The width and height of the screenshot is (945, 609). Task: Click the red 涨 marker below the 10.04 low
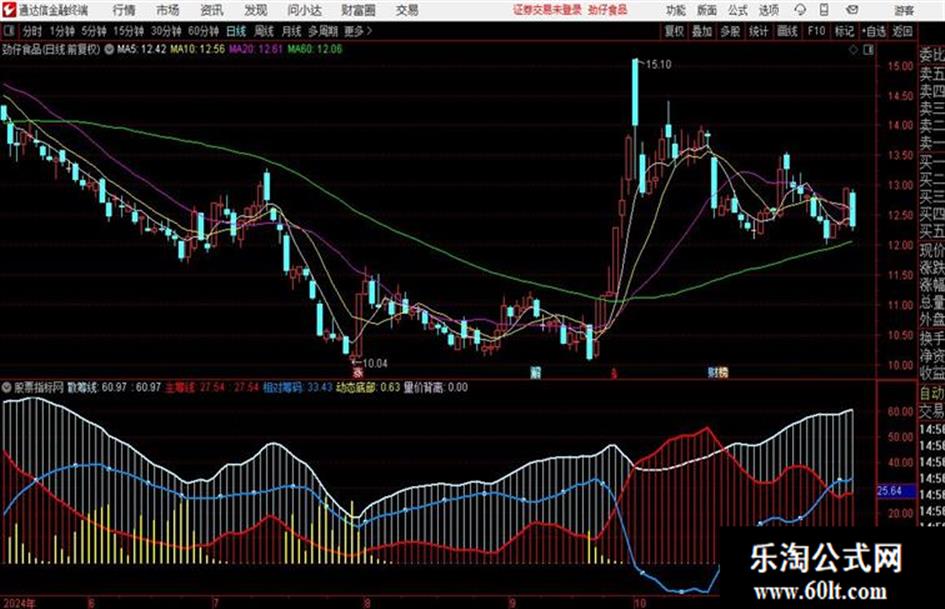click(357, 371)
